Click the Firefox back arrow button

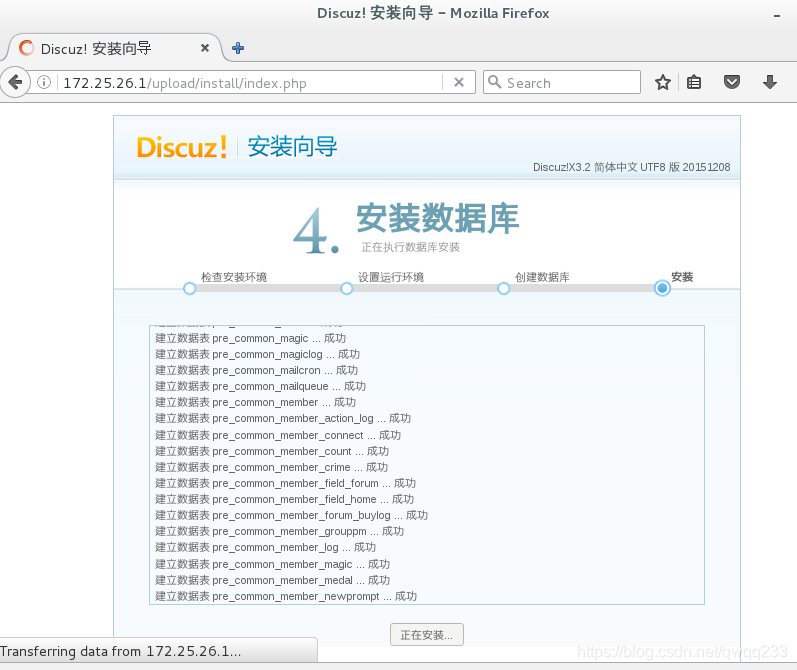coord(15,82)
